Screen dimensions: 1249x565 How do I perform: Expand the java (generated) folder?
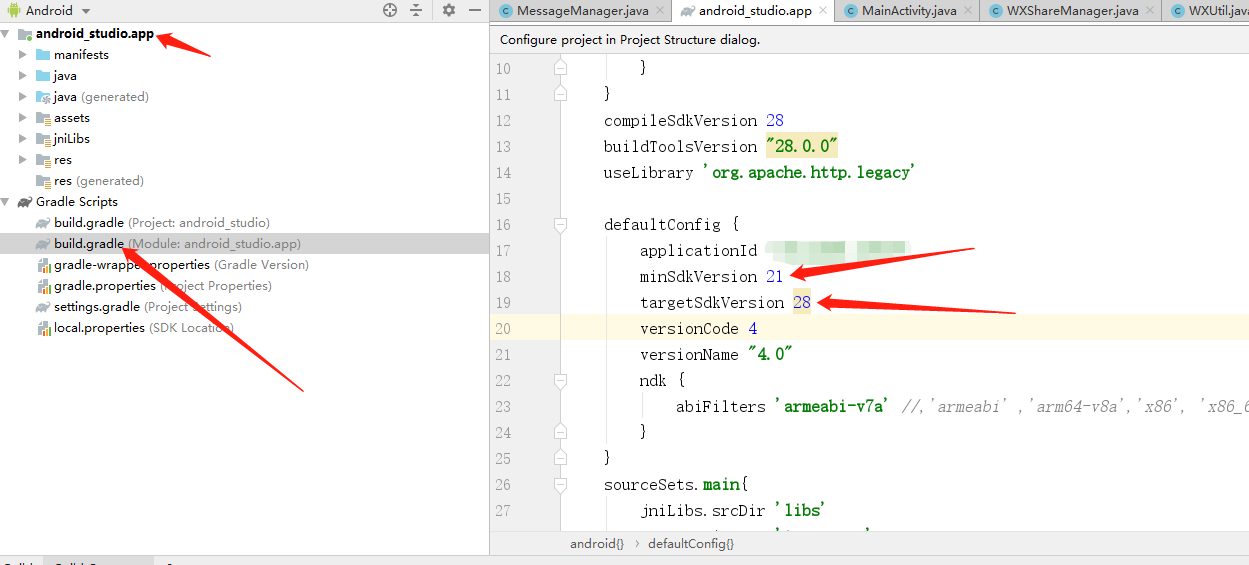[23, 97]
